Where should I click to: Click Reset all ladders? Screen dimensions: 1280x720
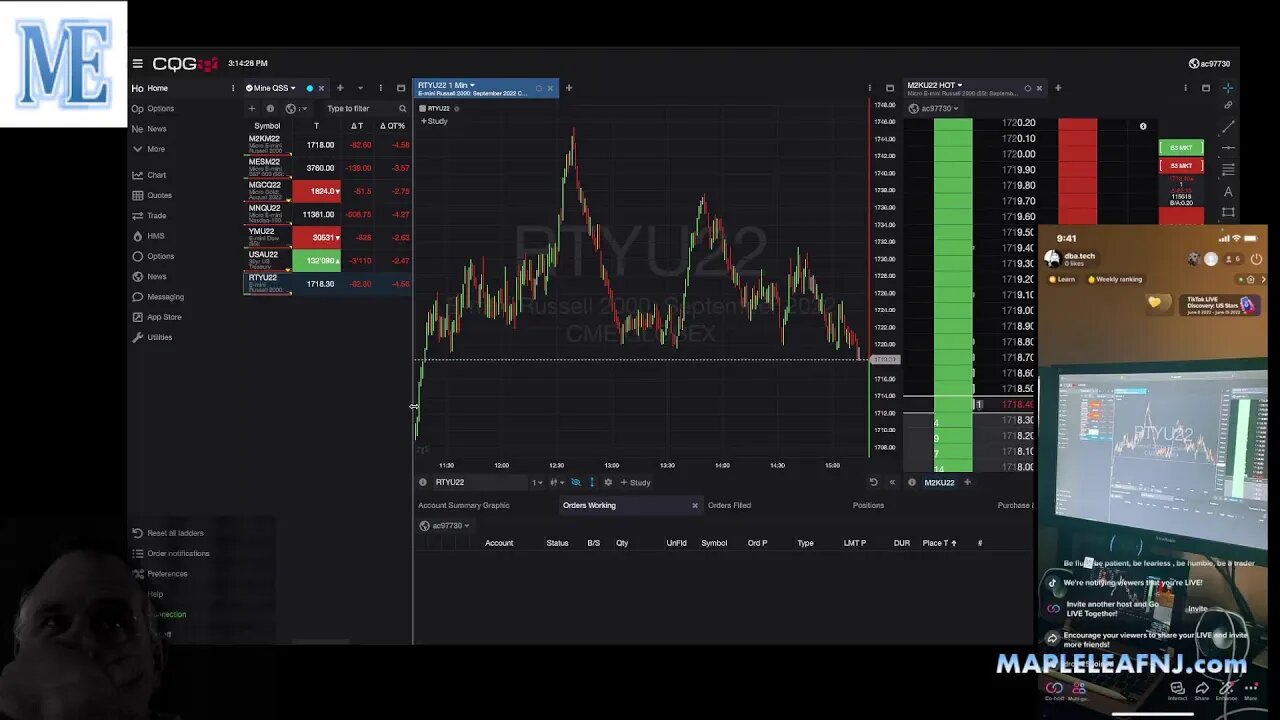pyautogui.click(x=168, y=533)
